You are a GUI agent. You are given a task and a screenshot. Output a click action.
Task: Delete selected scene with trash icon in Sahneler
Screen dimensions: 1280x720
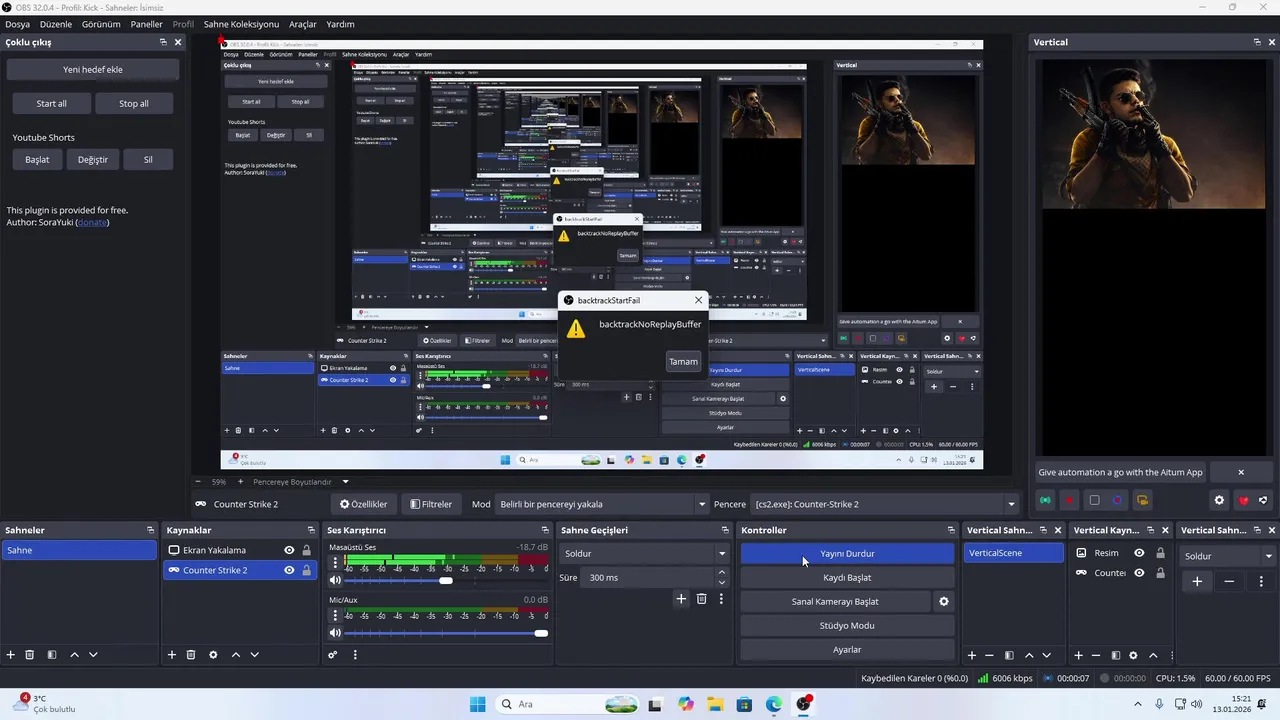pyautogui.click(x=30, y=655)
